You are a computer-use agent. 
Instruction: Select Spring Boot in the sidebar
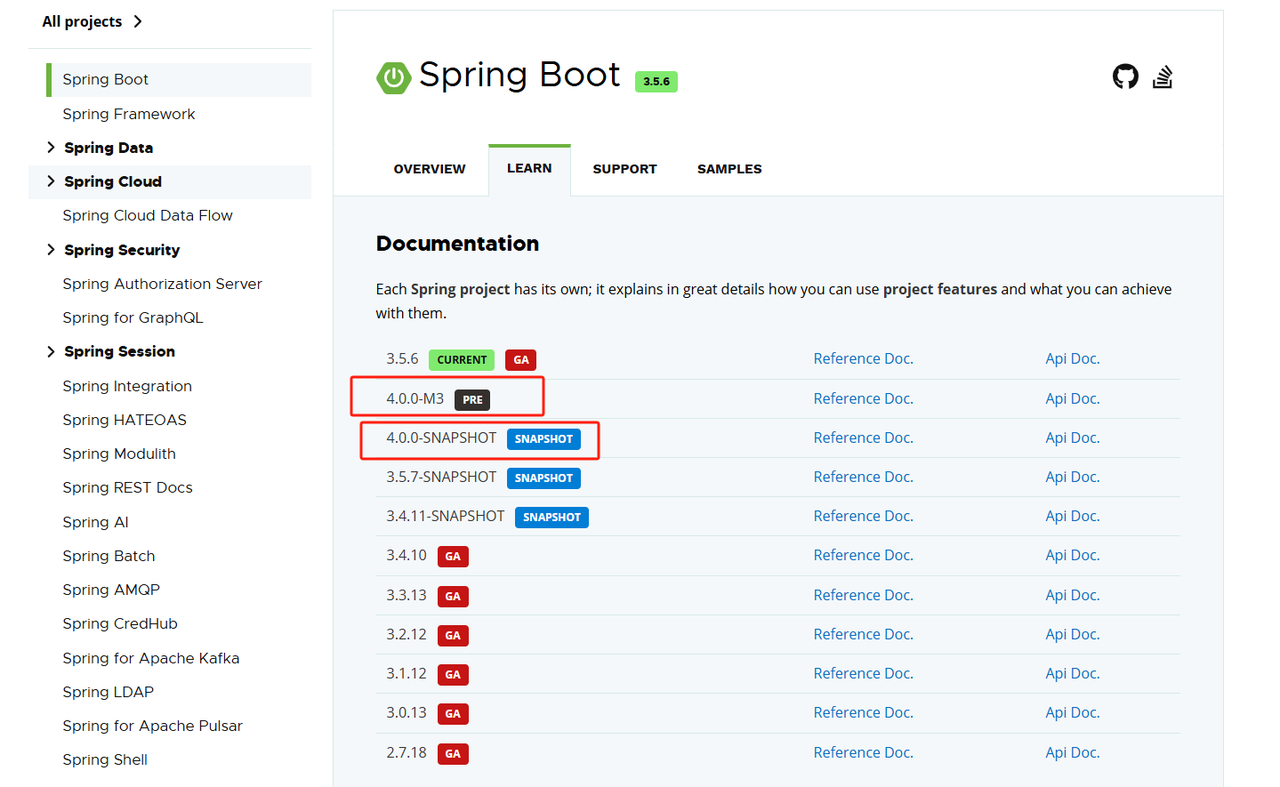tap(178, 79)
